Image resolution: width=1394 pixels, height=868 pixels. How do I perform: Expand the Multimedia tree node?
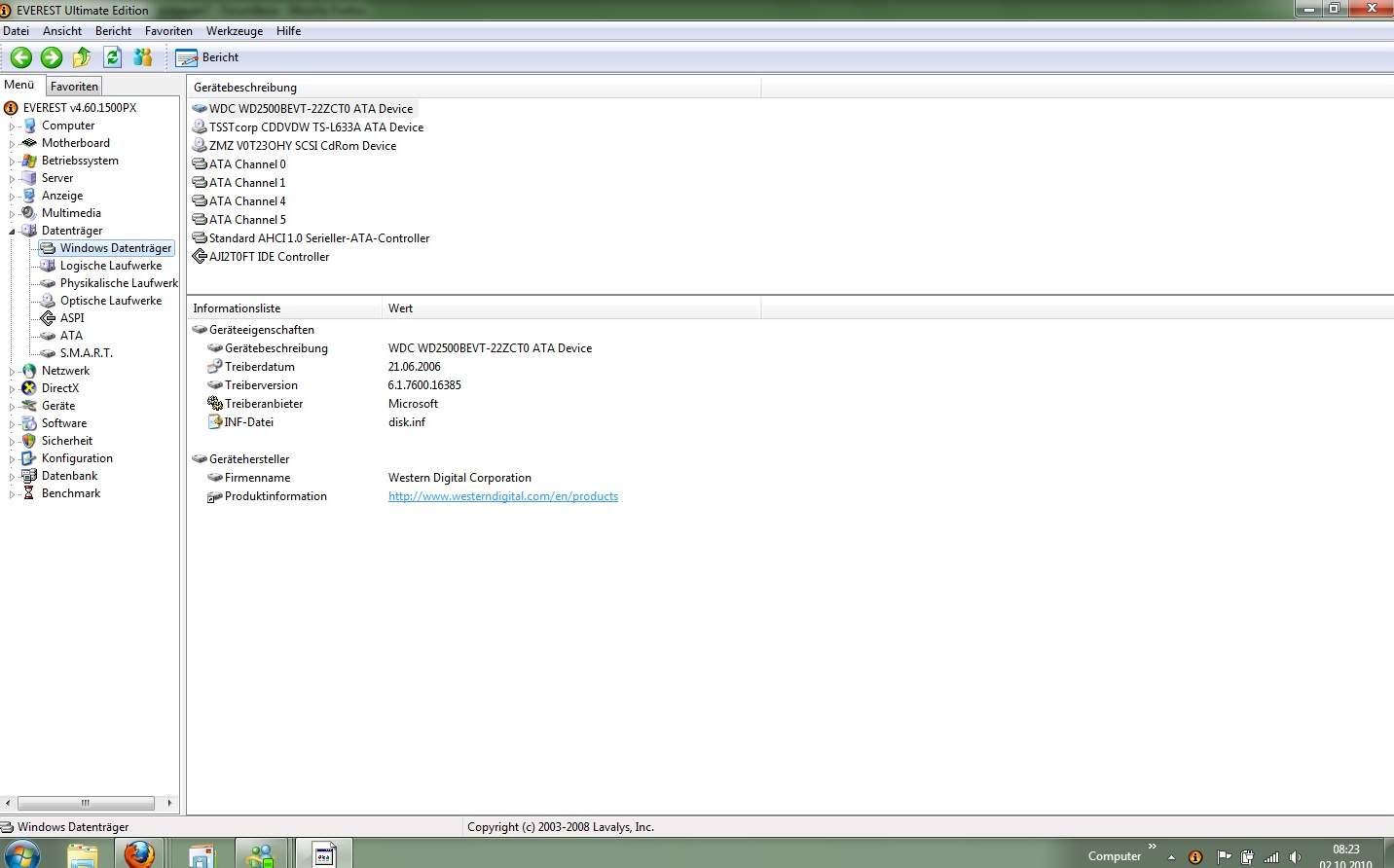point(12,214)
